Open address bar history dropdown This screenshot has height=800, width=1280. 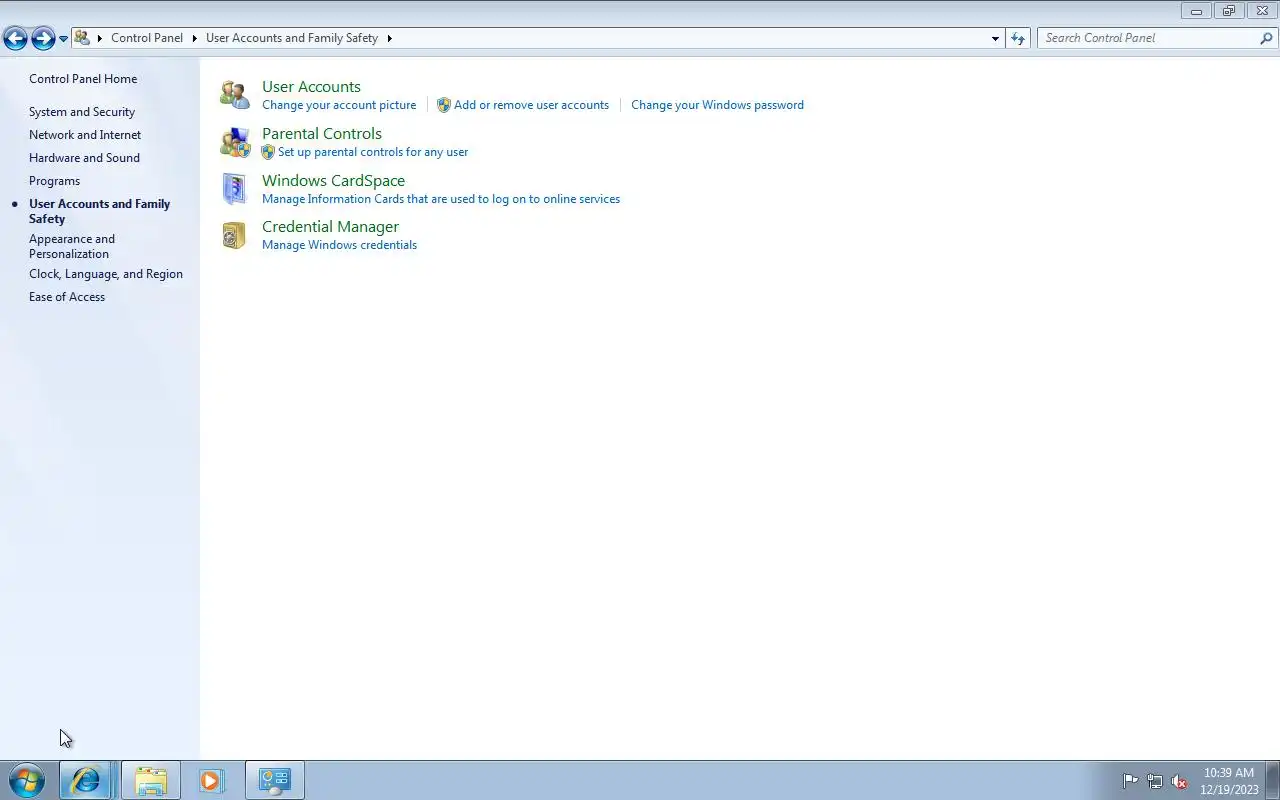(x=995, y=38)
